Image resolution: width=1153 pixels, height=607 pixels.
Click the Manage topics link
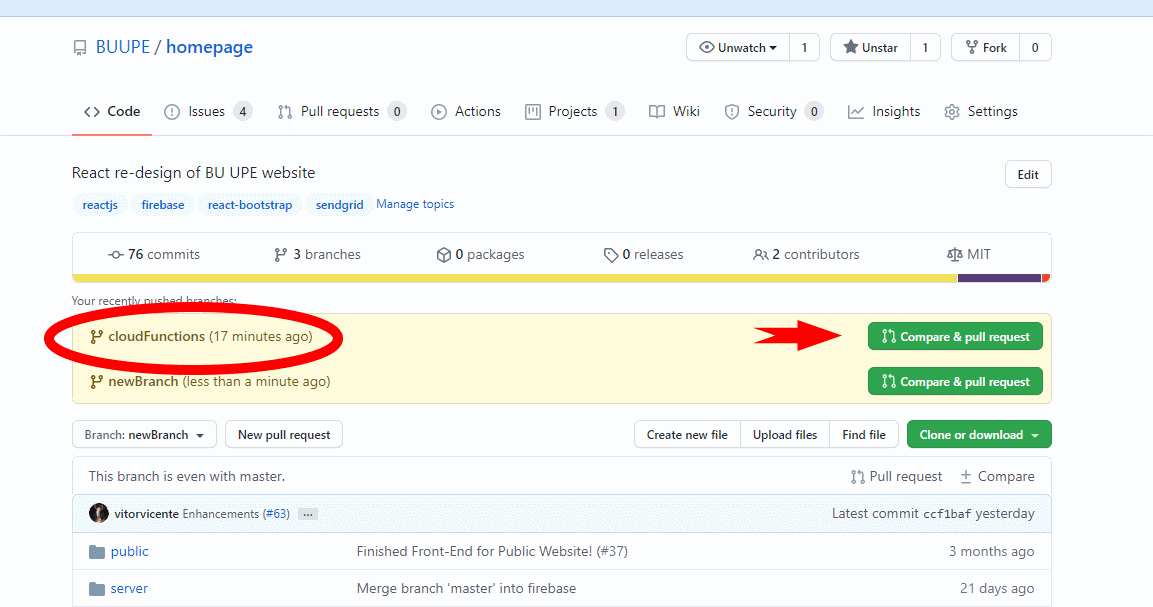pyautogui.click(x=415, y=204)
